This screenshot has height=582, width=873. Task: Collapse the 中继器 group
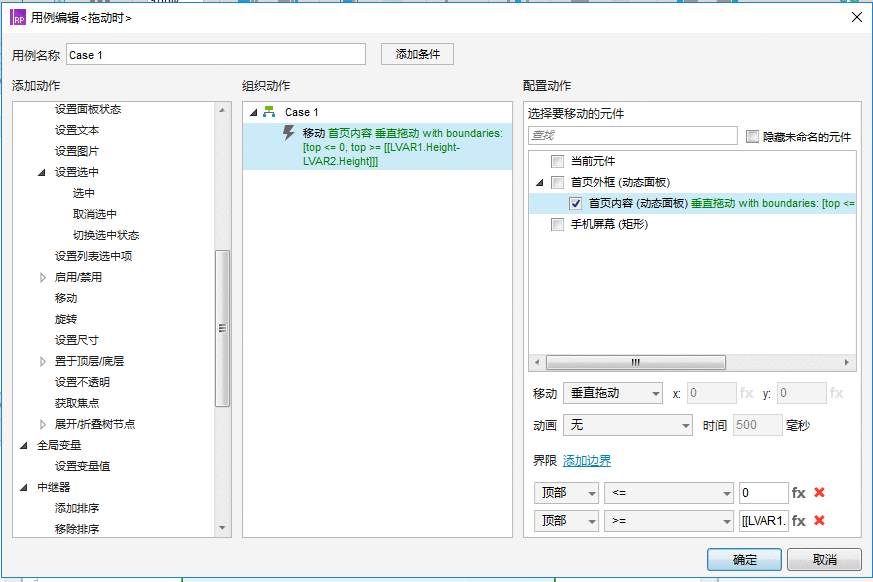pyautogui.click(x=24, y=487)
